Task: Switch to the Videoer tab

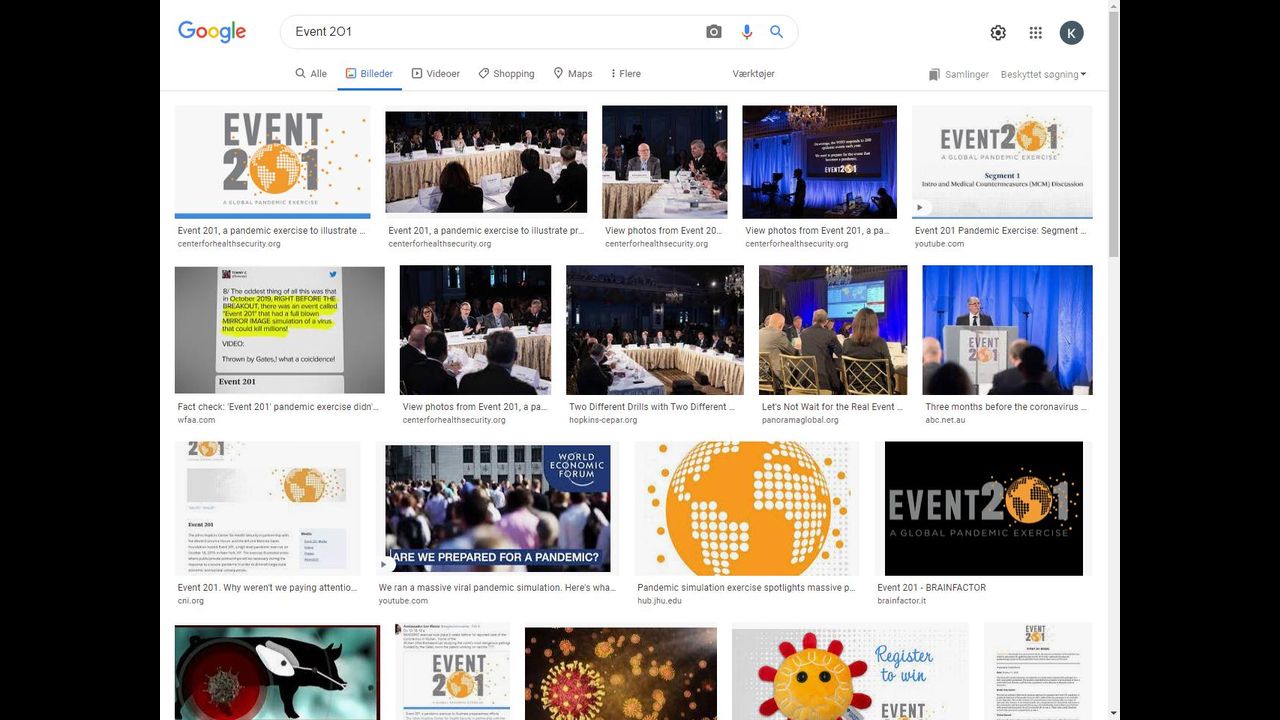Action: [435, 74]
